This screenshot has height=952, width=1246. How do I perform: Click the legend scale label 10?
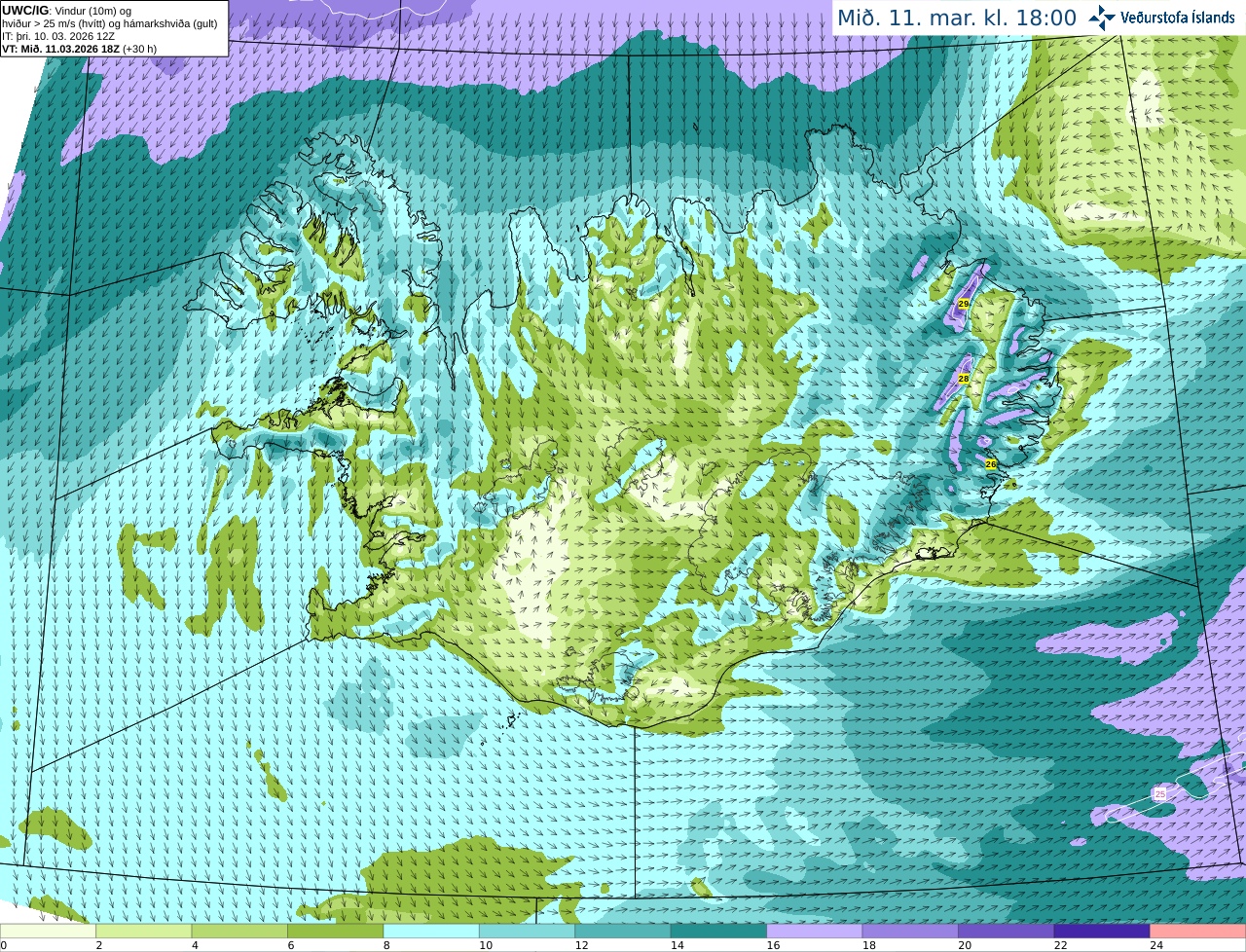click(486, 945)
